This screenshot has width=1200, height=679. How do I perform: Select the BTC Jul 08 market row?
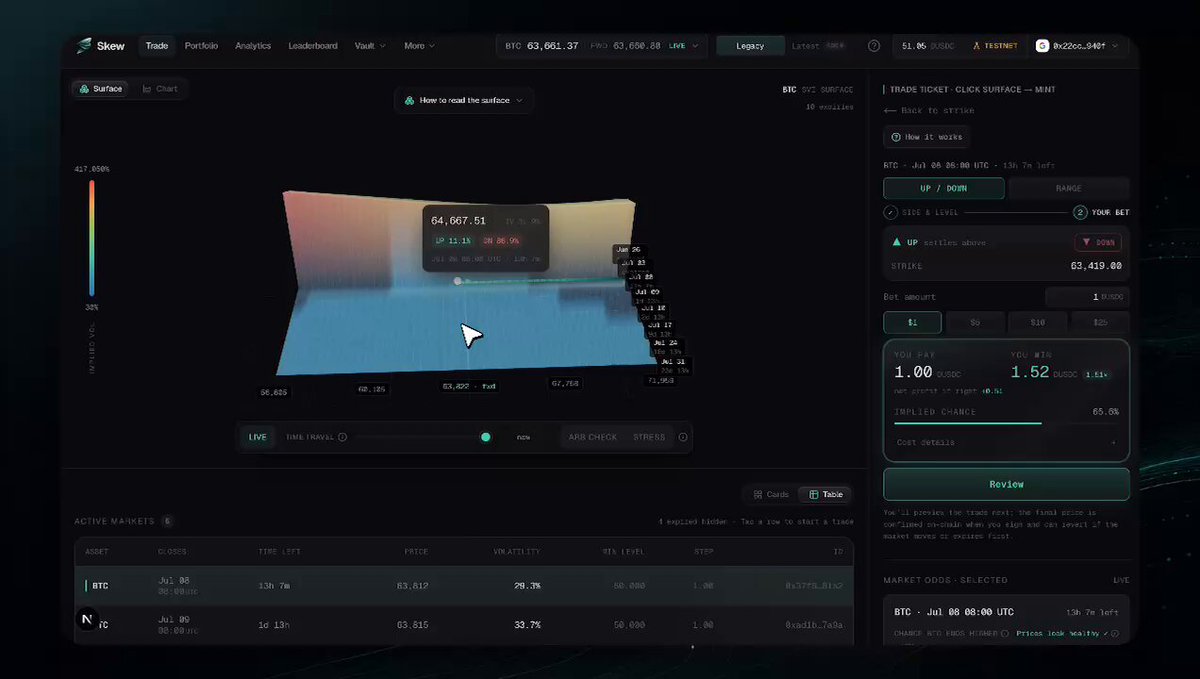464,586
